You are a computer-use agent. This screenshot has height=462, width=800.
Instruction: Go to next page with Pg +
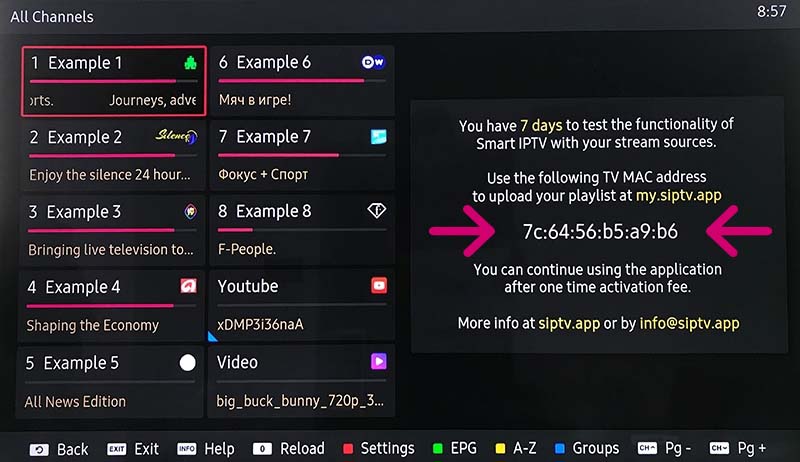coord(738,448)
